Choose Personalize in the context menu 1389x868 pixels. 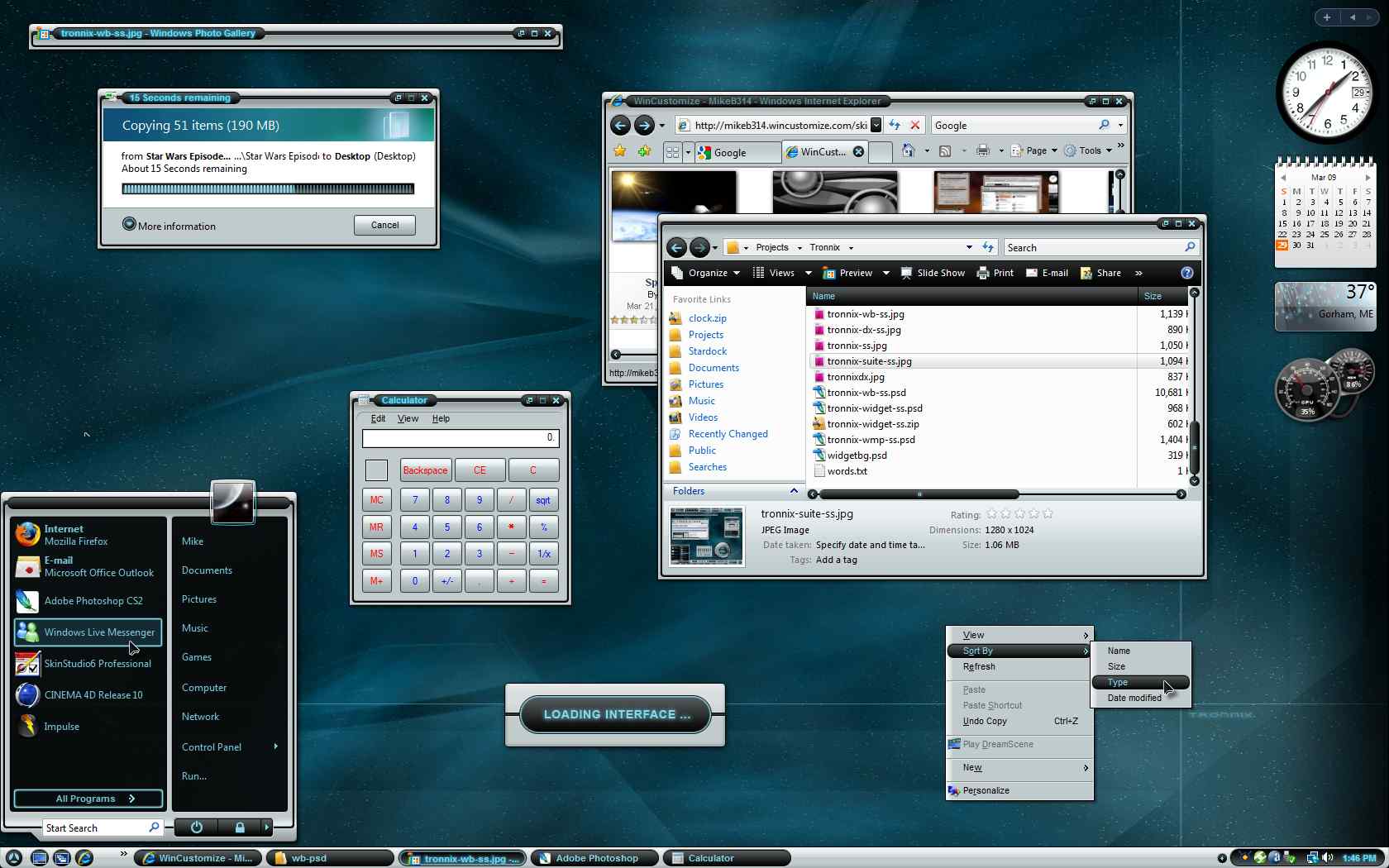coord(1019,790)
